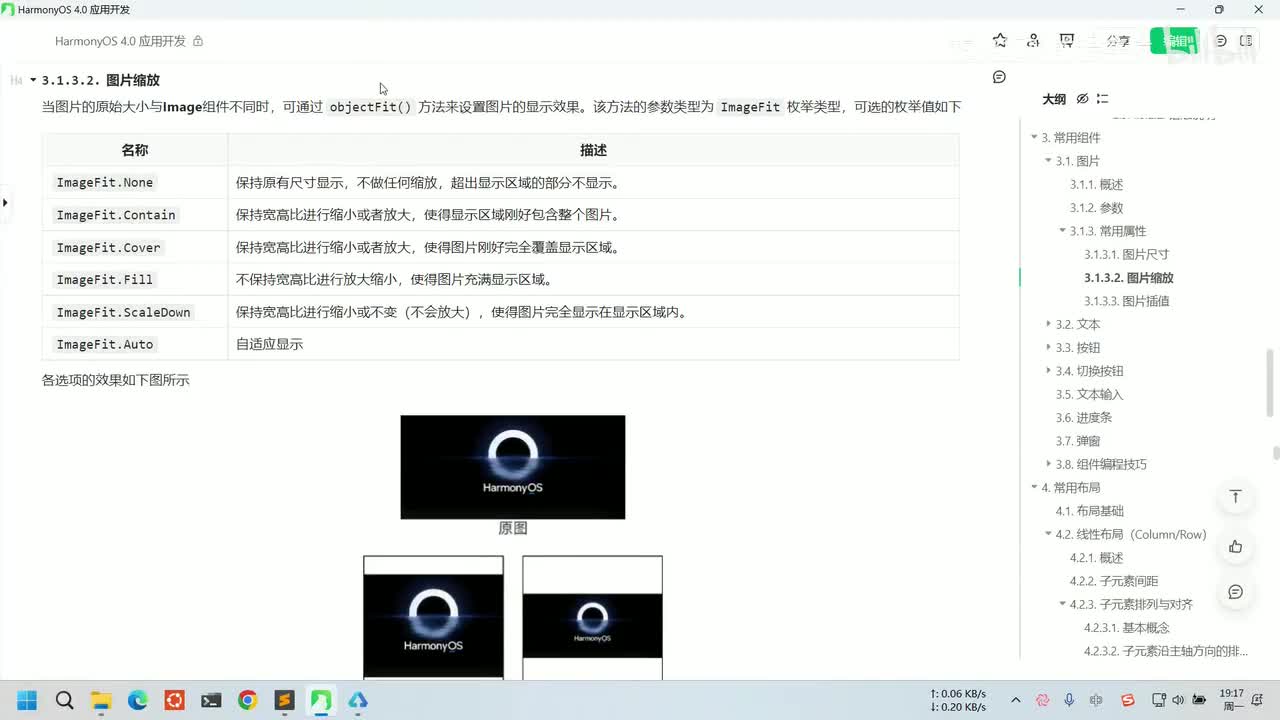Jump to 3.1.3.3. 图片插值 in the outline
The width and height of the screenshot is (1280, 720).
(x=1126, y=301)
